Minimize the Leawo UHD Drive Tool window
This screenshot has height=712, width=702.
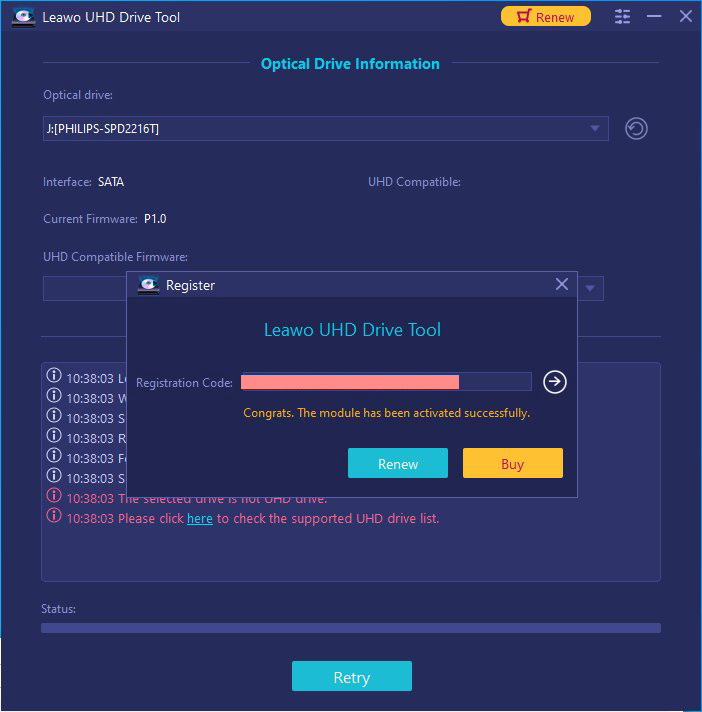click(x=654, y=17)
